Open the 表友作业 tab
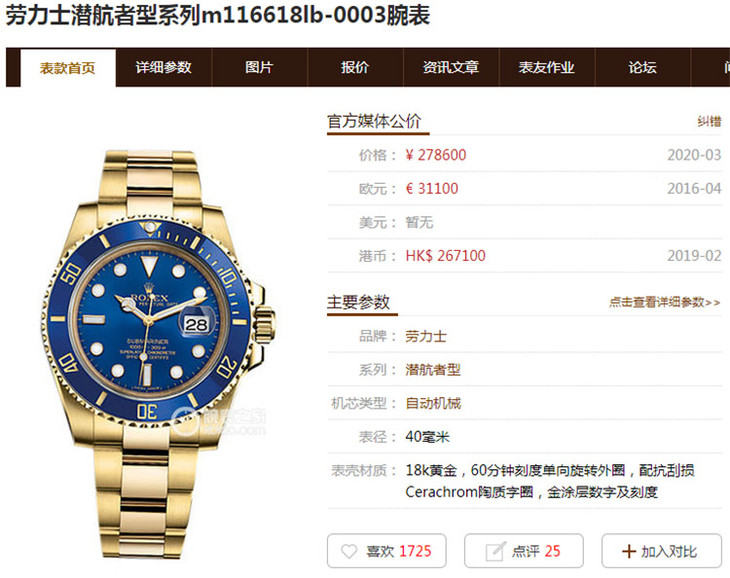The width and height of the screenshot is (730, 578). tap(547, 67)
